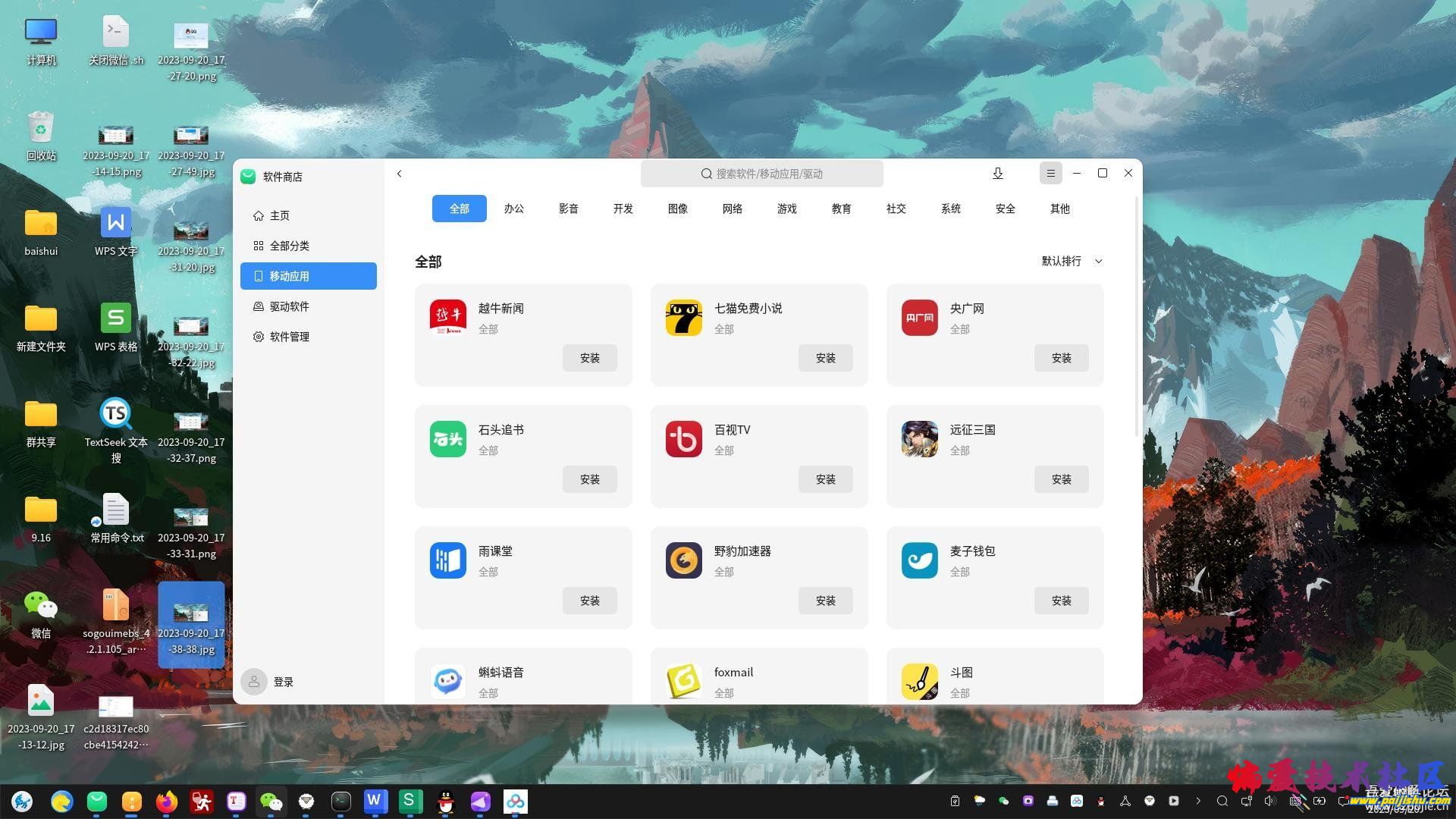The width and height of the screenshot is (1456, 819).
Task: Click the 远征三国 app icon
Action: coord(919,439)
